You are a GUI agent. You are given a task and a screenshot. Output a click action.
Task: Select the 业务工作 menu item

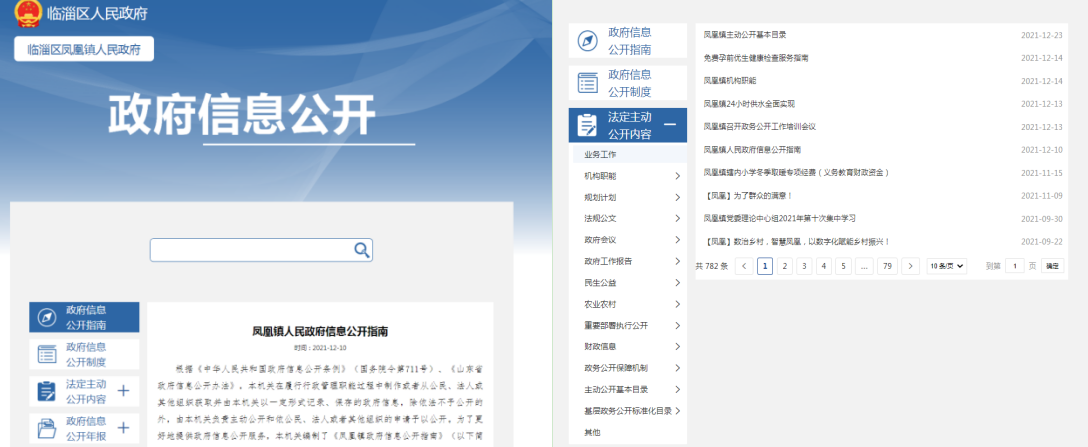pyautogui.click(x=601, y=155)
